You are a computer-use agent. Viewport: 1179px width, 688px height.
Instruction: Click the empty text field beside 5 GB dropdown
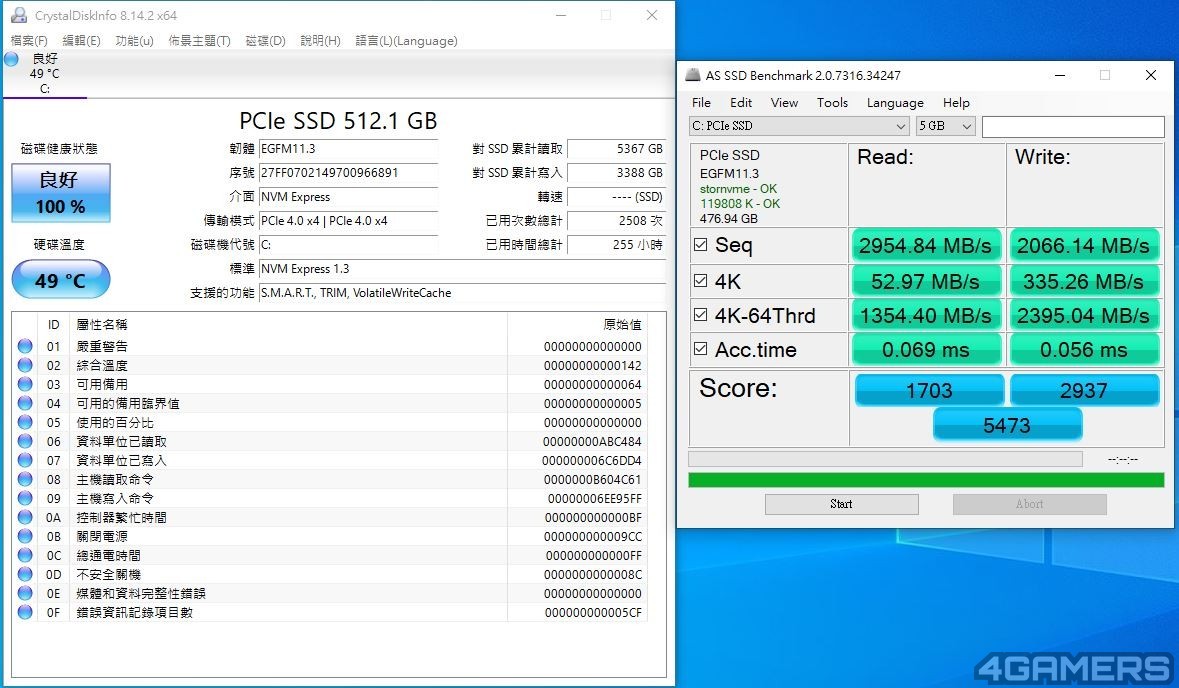tap(1073, 126)
